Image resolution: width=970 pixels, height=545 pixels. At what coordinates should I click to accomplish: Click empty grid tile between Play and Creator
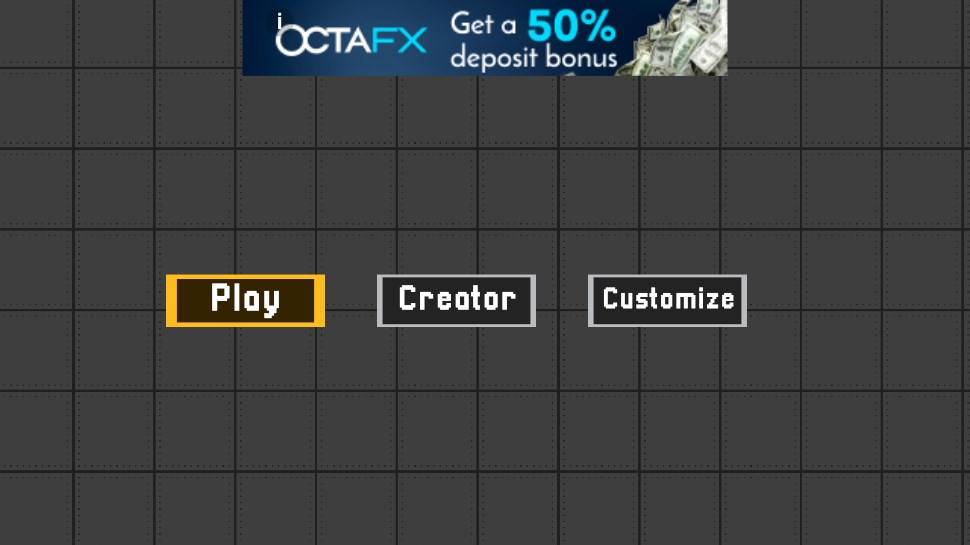351,301
